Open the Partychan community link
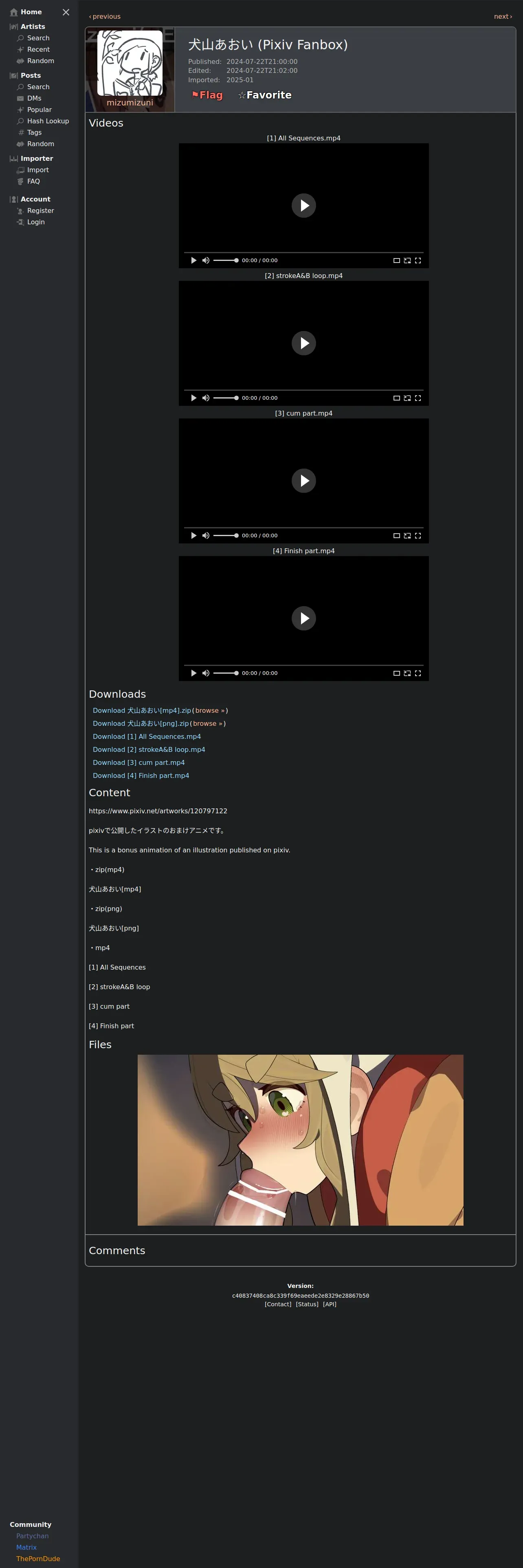The width and height of the screenshot is (523, 1568). (x=32, y=1536)
